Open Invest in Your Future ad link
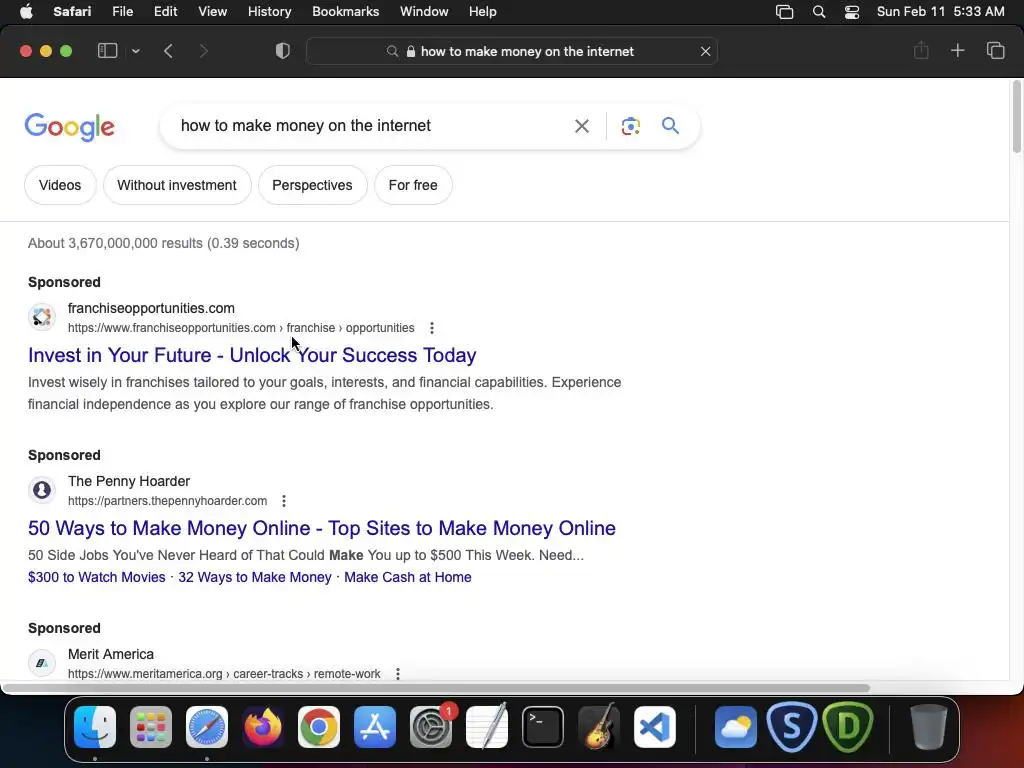 (x=252, y=355)
